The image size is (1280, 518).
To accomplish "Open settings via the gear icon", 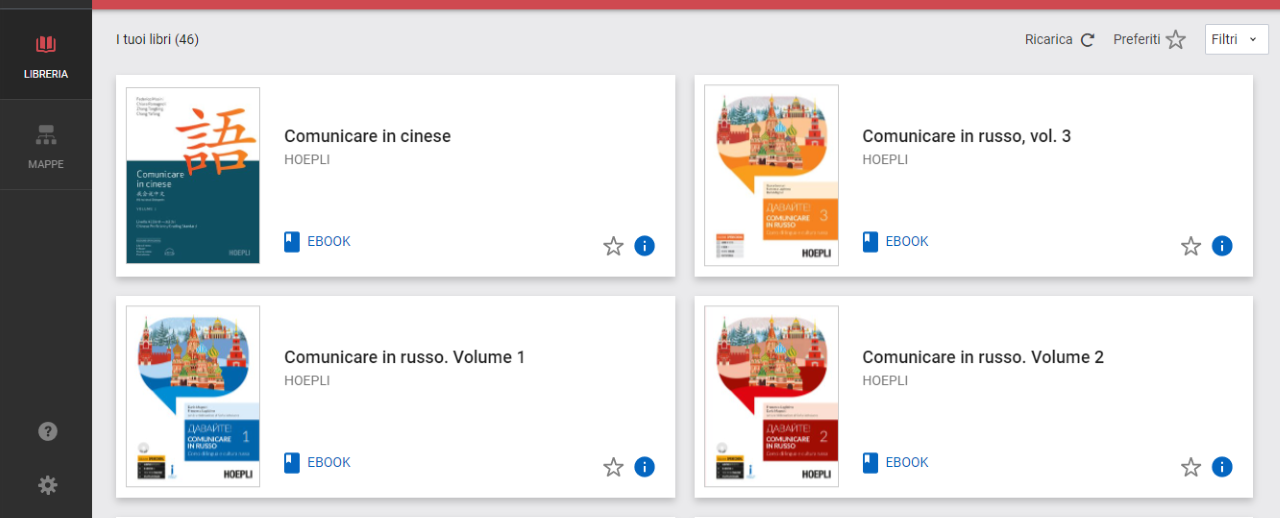I will (x=47, y=485).
